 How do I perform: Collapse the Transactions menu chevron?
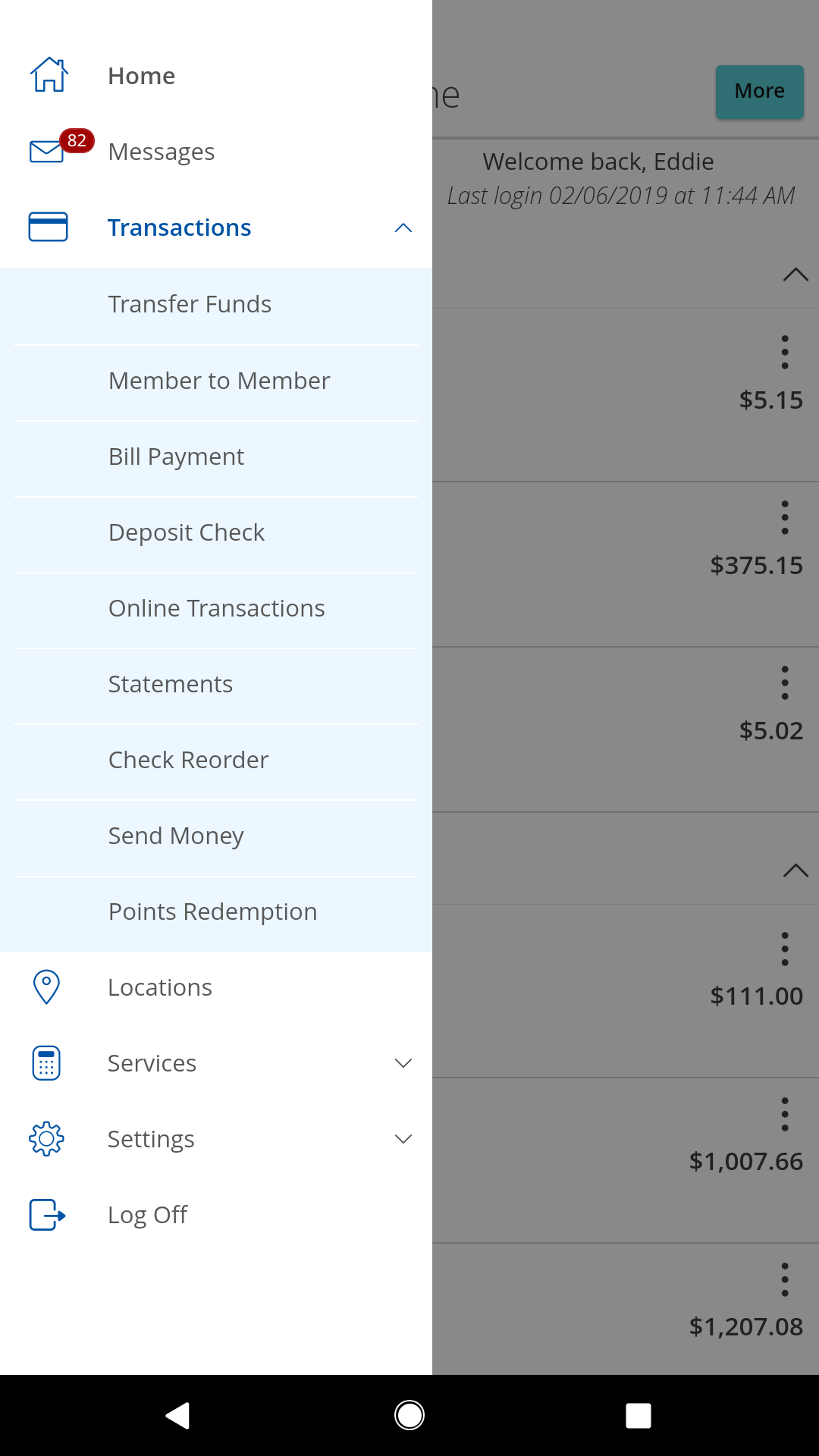403,227
